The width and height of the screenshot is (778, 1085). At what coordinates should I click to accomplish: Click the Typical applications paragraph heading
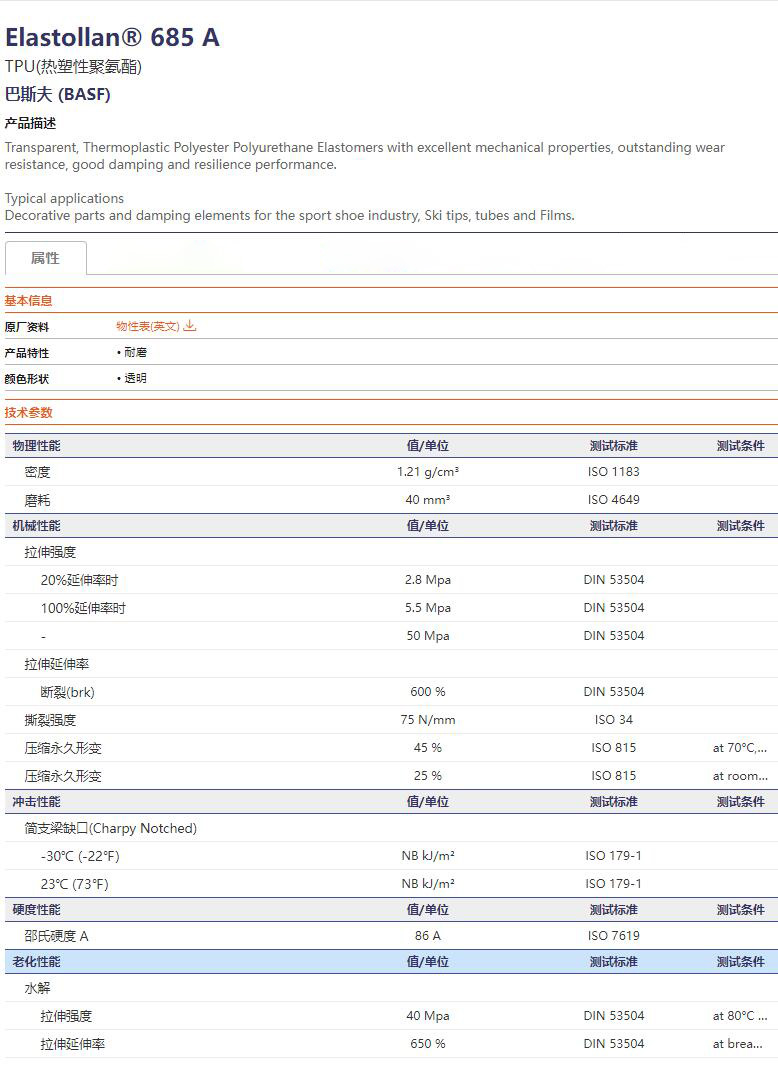[64, 199]
